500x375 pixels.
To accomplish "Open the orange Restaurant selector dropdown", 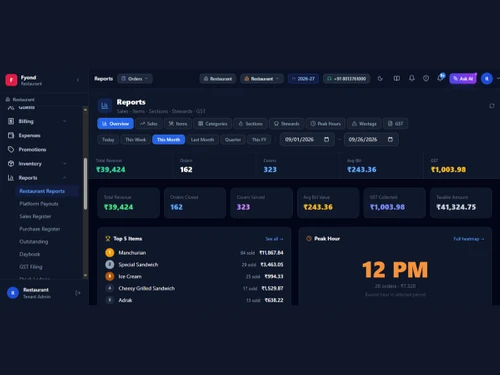I will tap(262, 79).
